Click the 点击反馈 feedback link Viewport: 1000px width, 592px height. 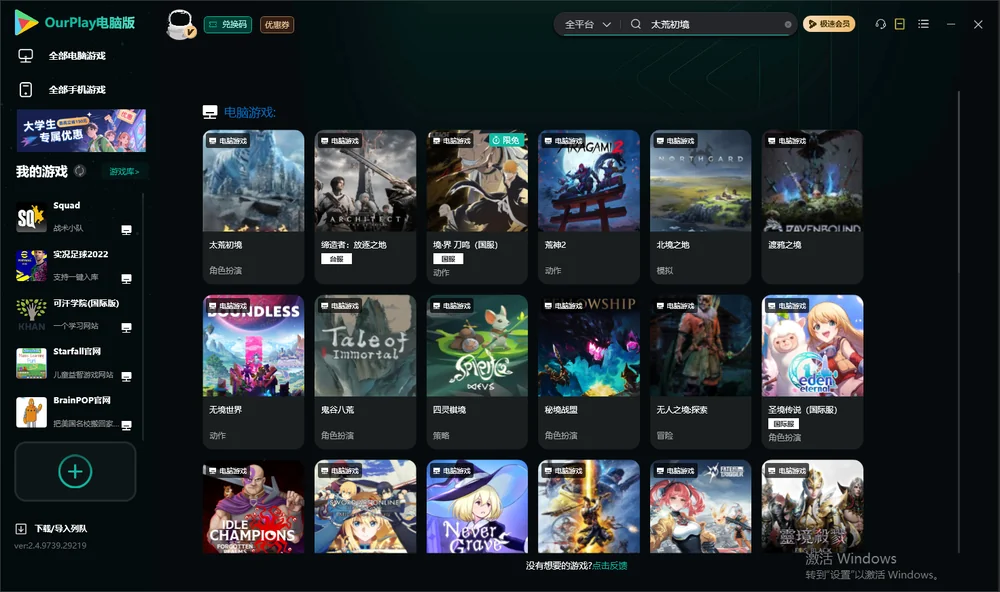point(610,566)
